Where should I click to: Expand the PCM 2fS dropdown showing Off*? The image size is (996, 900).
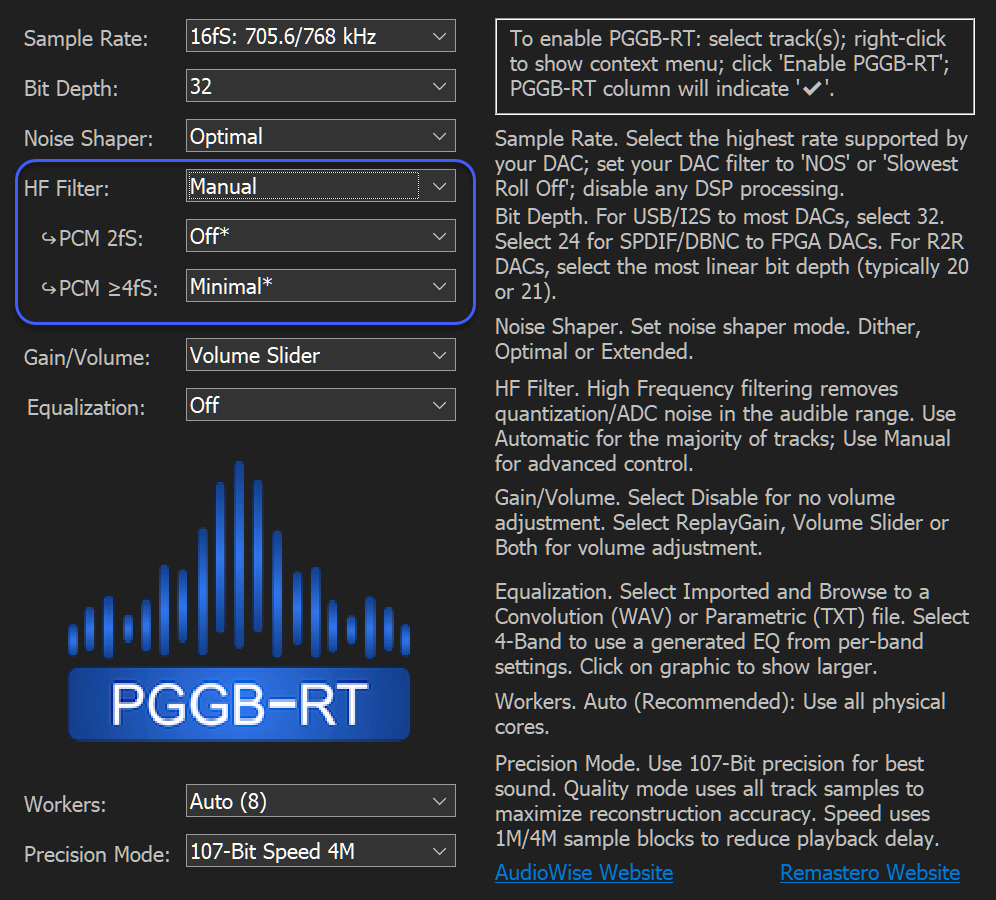pos(321,236)
